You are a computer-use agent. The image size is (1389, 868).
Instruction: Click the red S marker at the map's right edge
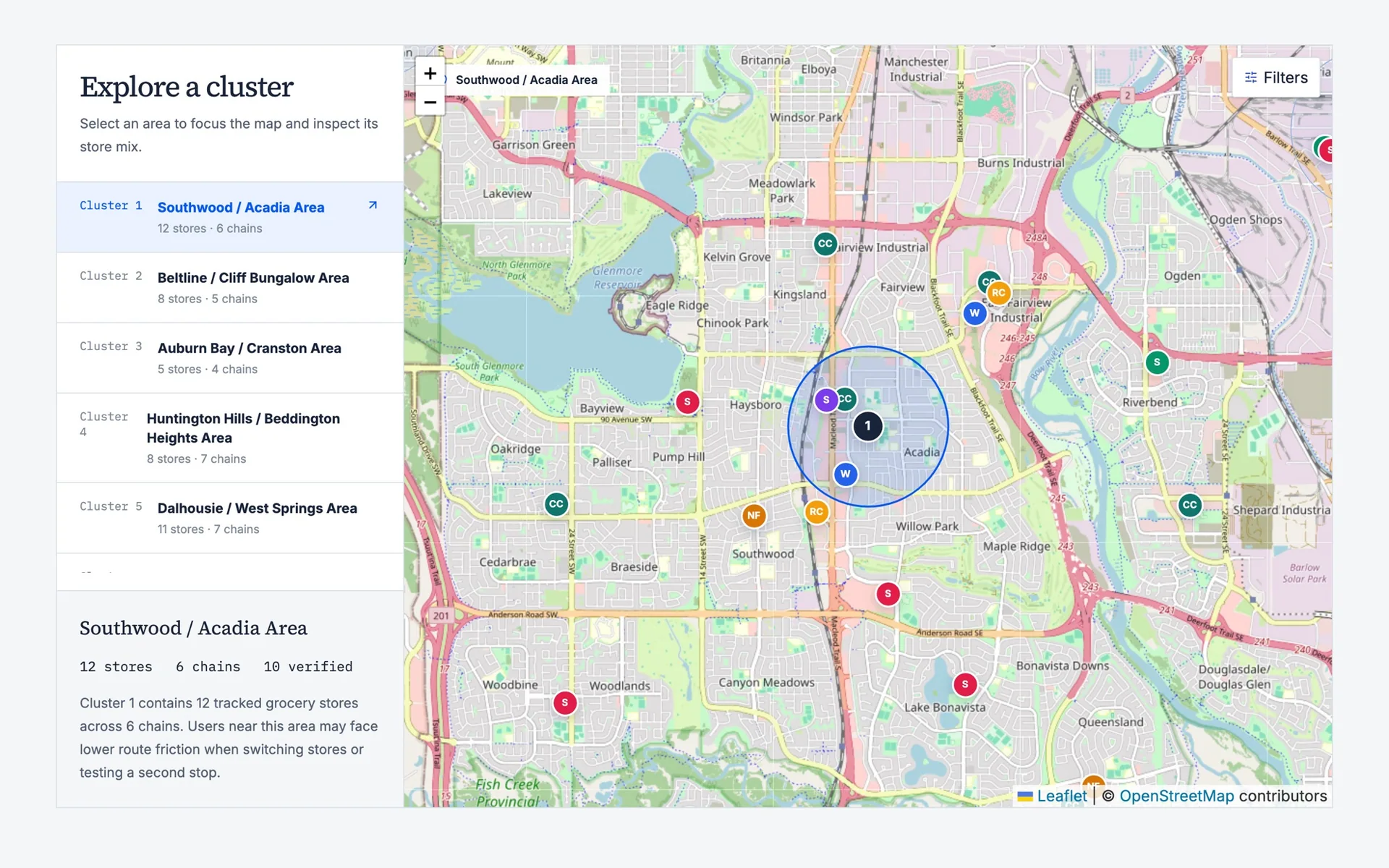click(x=1328, y=150)
